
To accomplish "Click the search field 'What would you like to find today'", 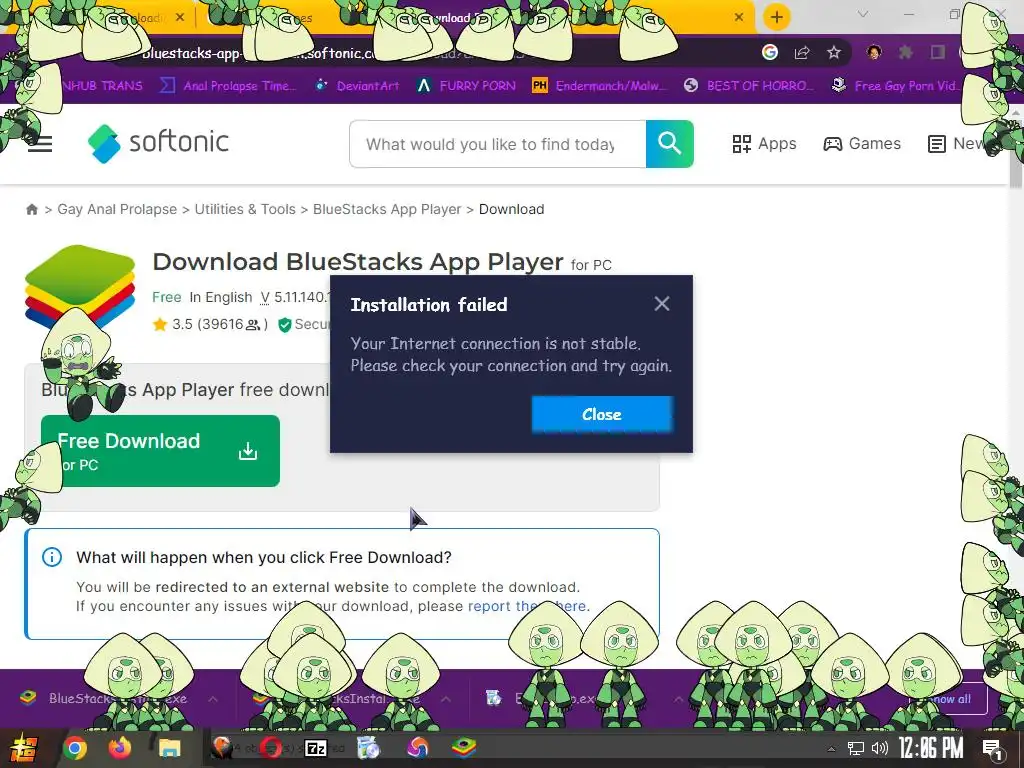I will (x=498, y=144).
